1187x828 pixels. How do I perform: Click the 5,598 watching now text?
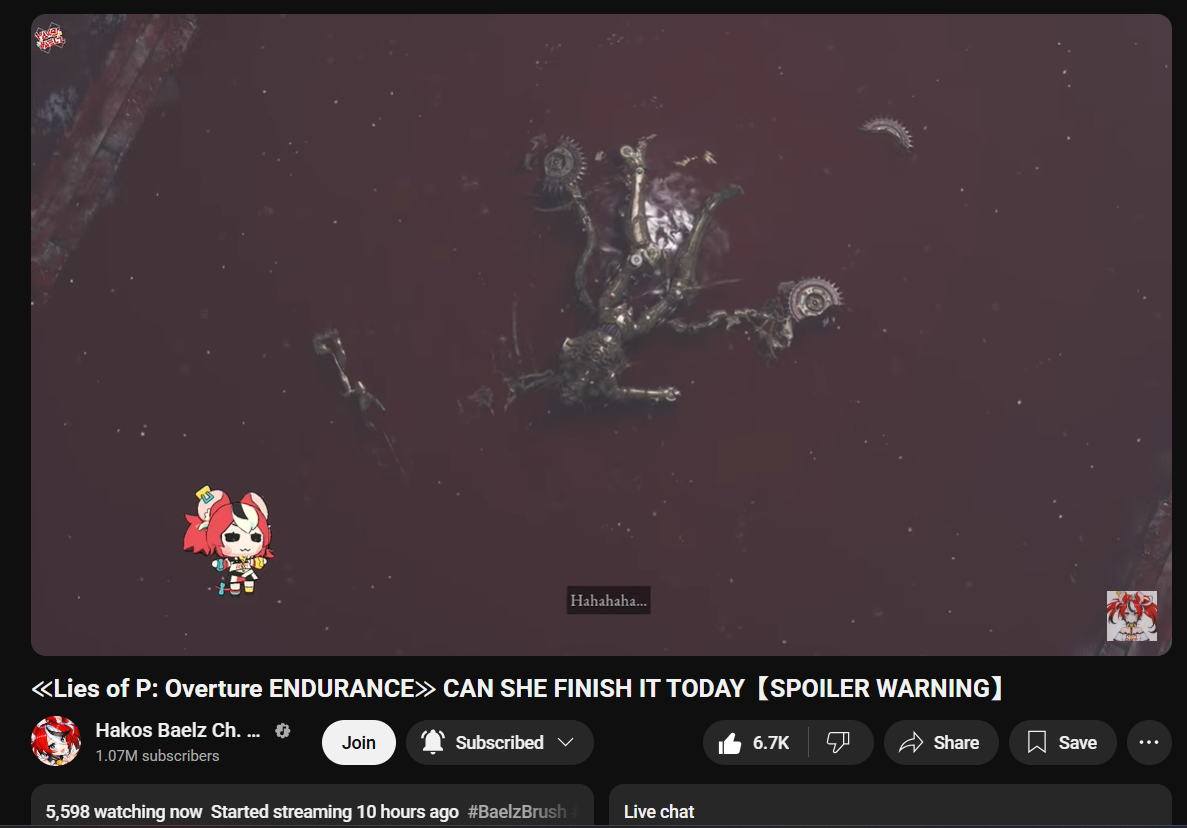click(123, 812)
